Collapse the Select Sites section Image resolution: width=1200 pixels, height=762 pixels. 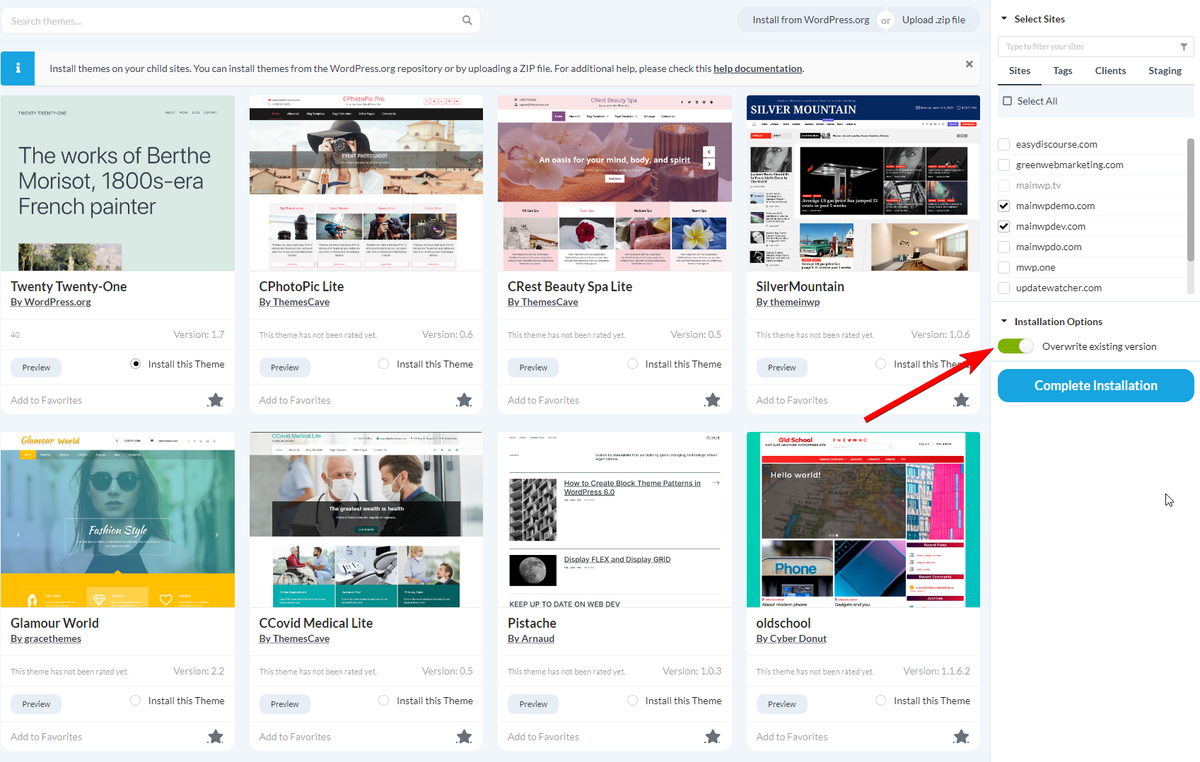click(x=1004, y=19)
